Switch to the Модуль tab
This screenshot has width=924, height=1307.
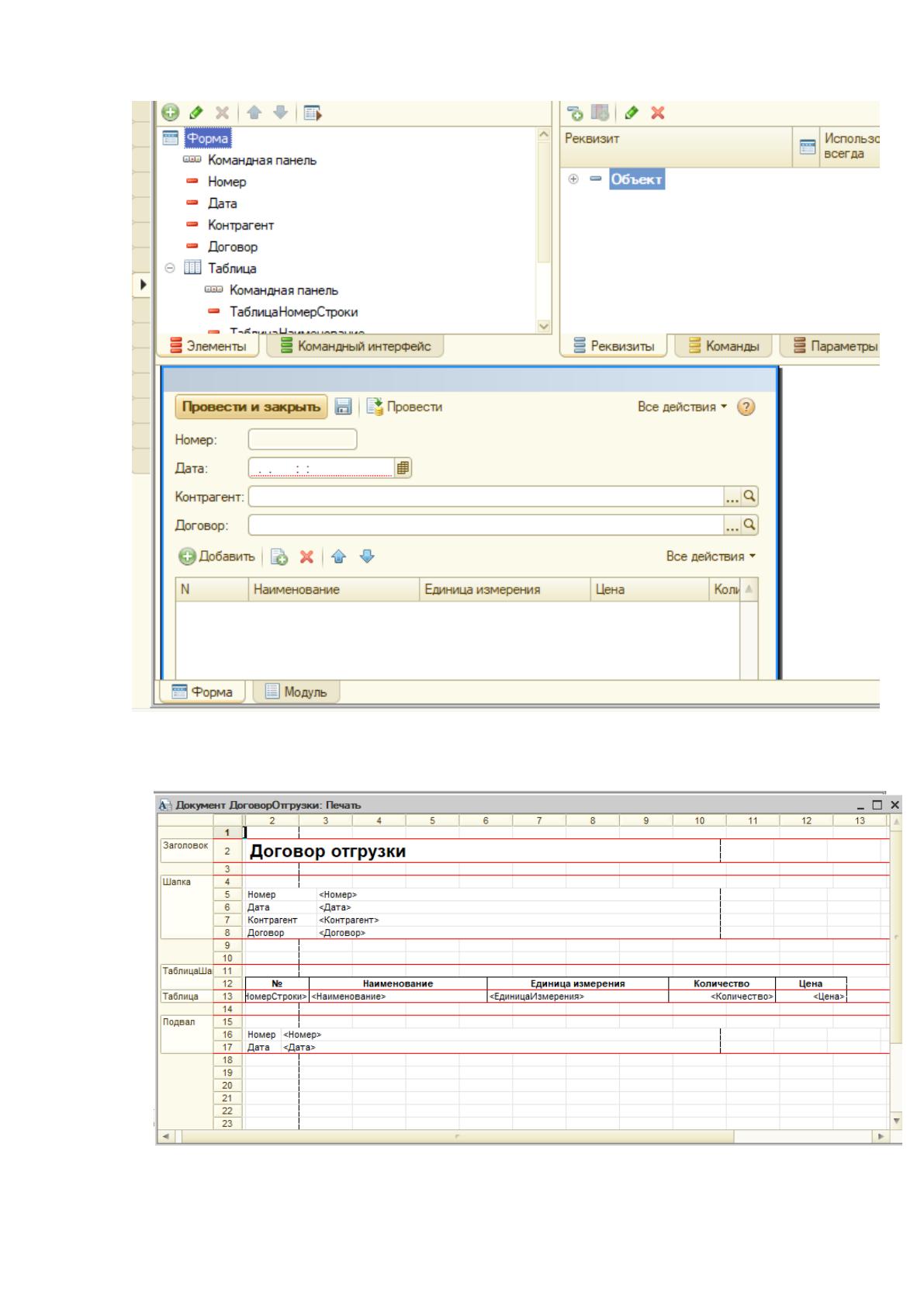pos(296,692)
